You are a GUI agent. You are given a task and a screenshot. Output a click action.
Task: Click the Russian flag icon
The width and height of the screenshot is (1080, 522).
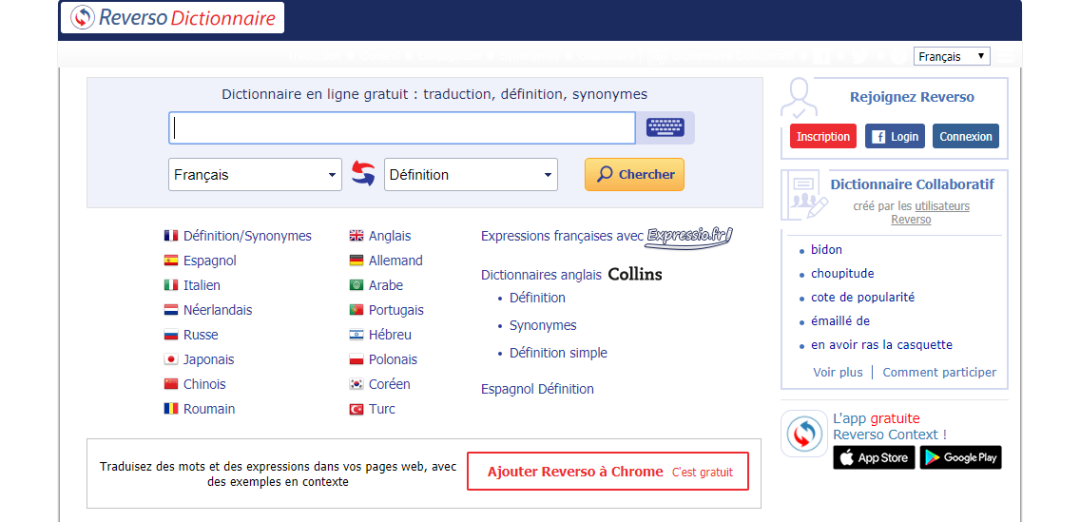point(171,335)
